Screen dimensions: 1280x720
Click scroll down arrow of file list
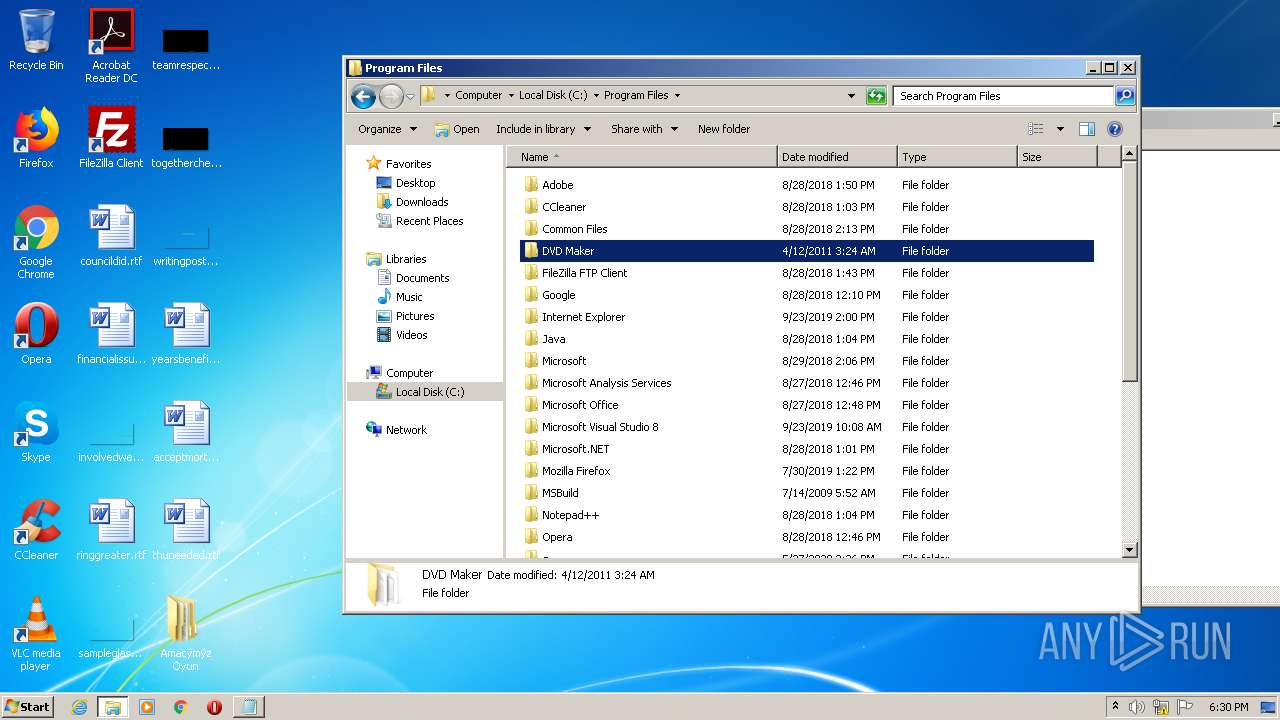click(x=1129, y=549)
